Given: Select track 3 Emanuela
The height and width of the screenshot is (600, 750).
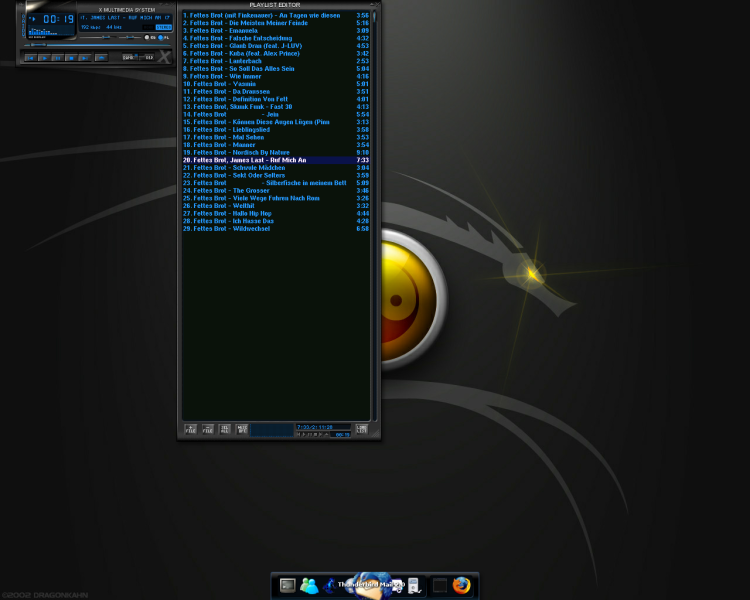Looking at the screenshot, I should [276, 31].
